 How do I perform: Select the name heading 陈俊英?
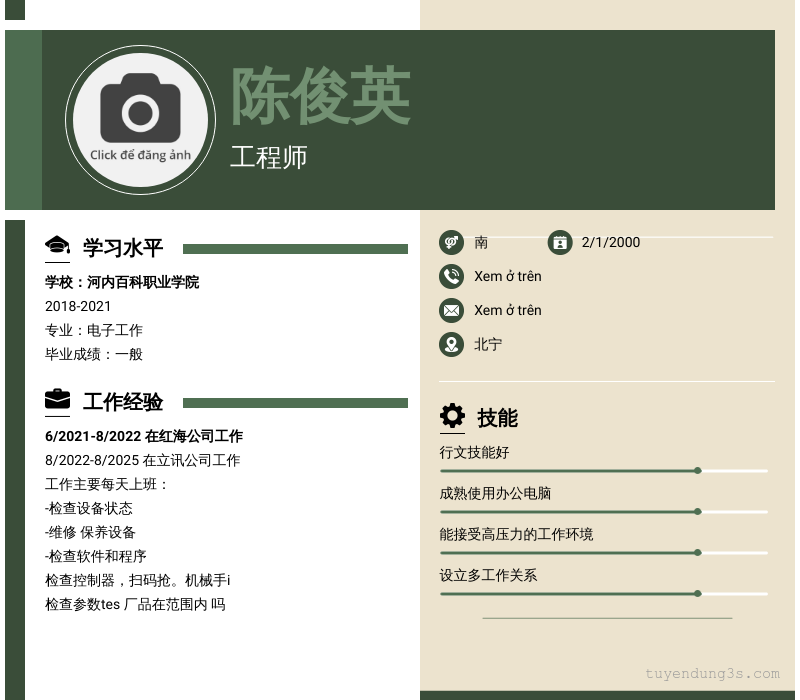[321, 96]
